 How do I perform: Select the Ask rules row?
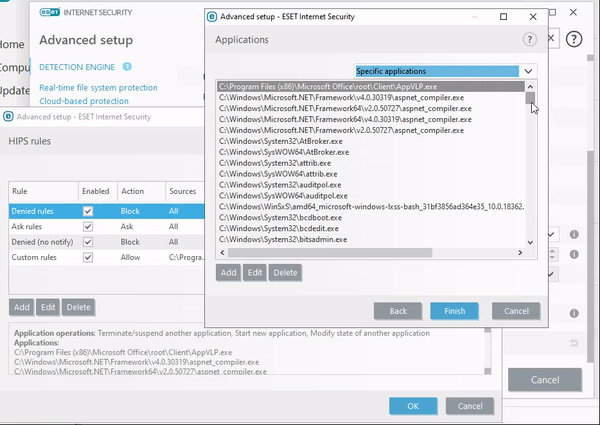pos(106,226)
